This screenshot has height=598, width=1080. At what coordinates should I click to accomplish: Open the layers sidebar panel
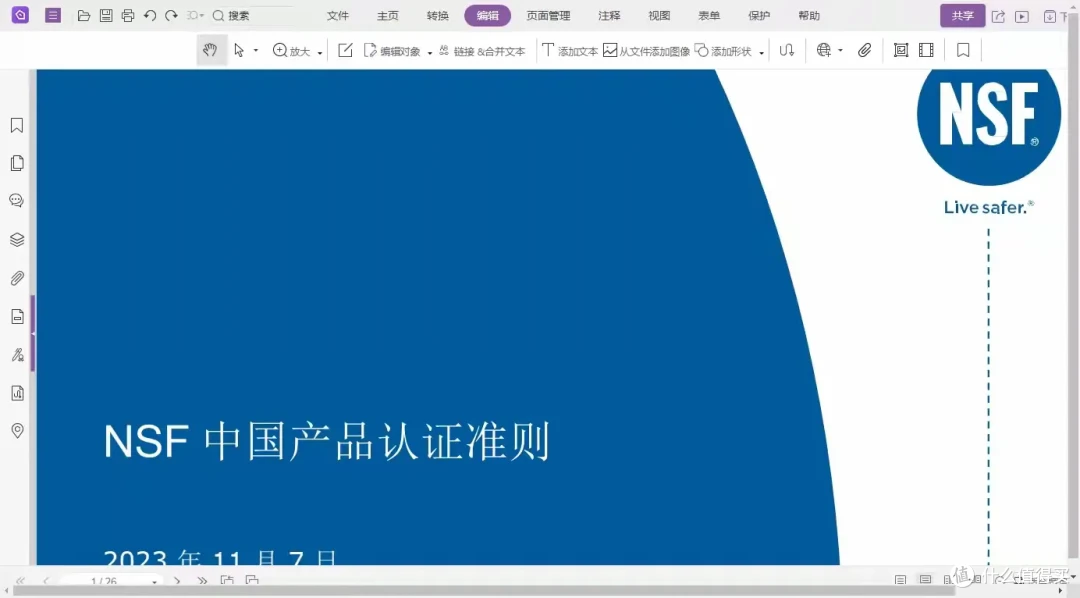17,239
